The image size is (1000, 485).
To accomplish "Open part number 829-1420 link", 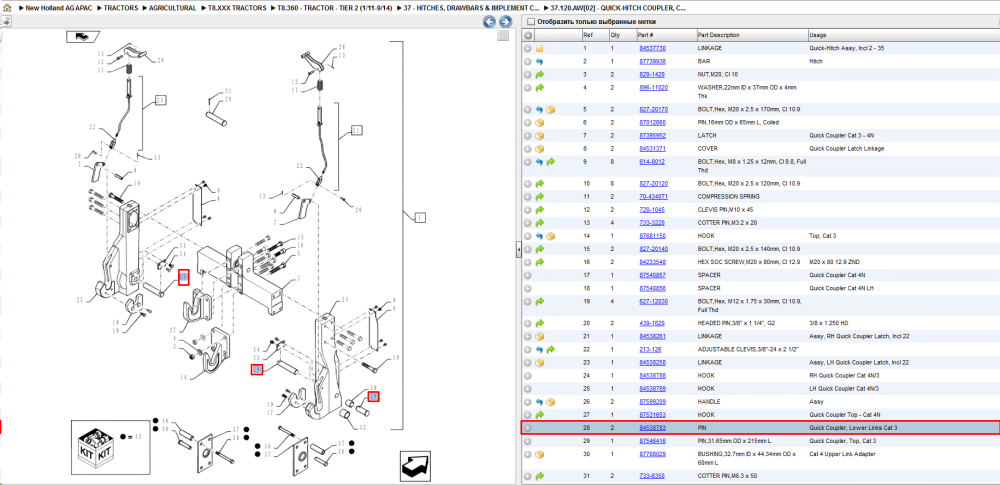I will pos(651,75).
